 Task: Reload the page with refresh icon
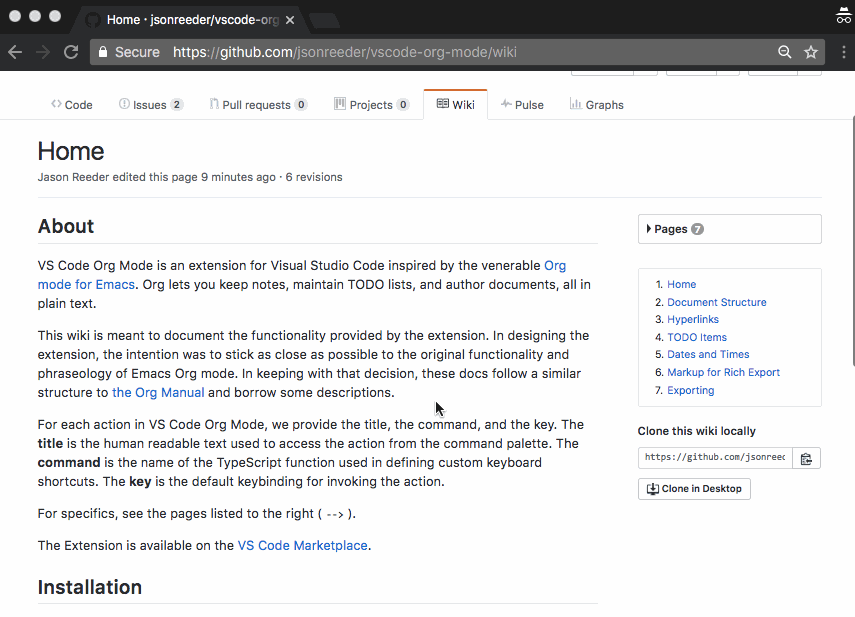tap(71, 52)
